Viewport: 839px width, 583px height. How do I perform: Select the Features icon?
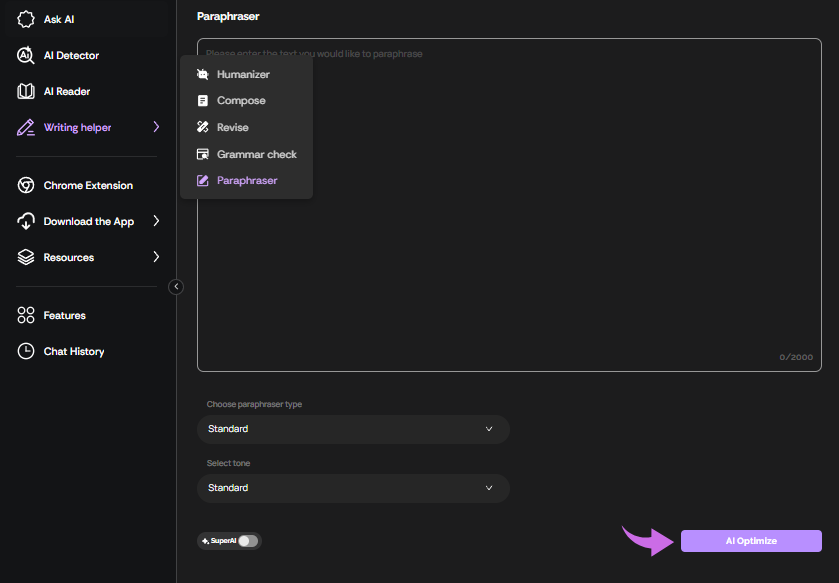click(25, 315)
